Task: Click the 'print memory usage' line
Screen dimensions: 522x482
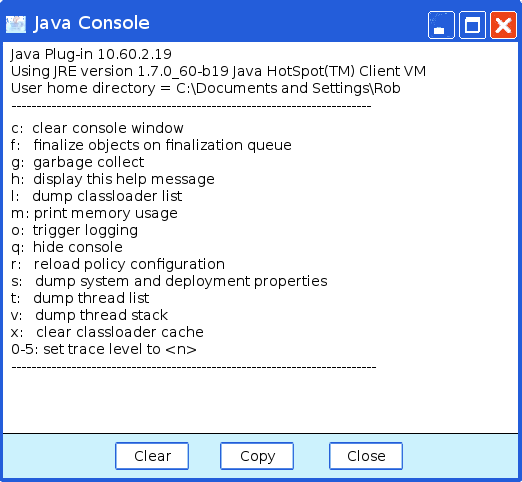Action: (94, 213)
